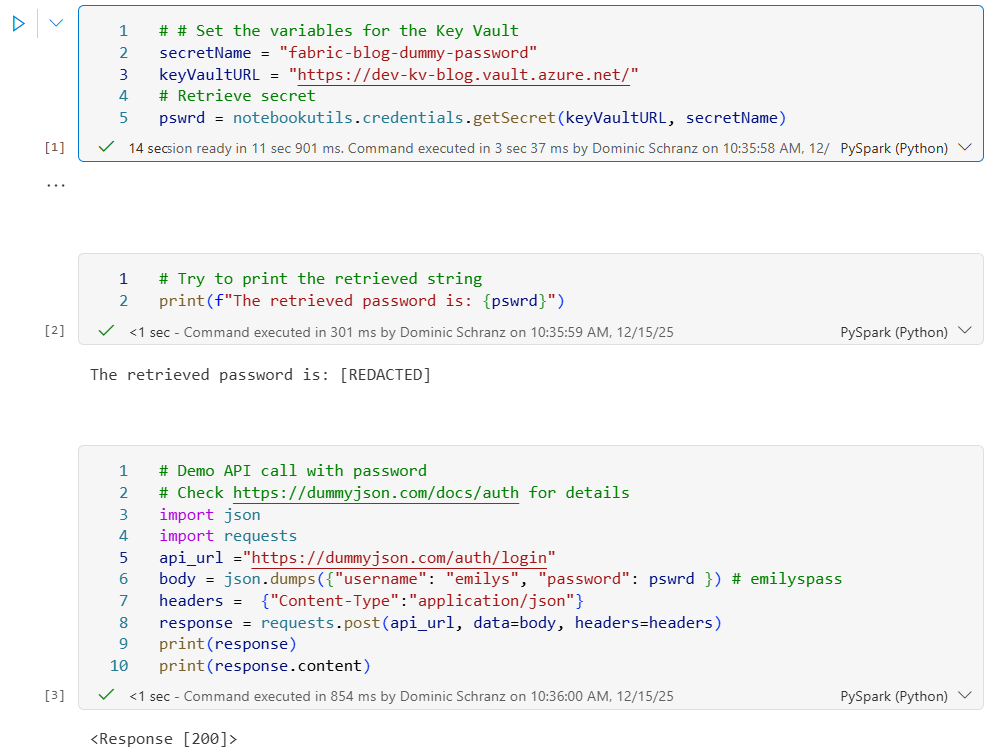Click the "The retrieved password is: [REDACTED]" output

pyautogui.click(x=260, y=375)
